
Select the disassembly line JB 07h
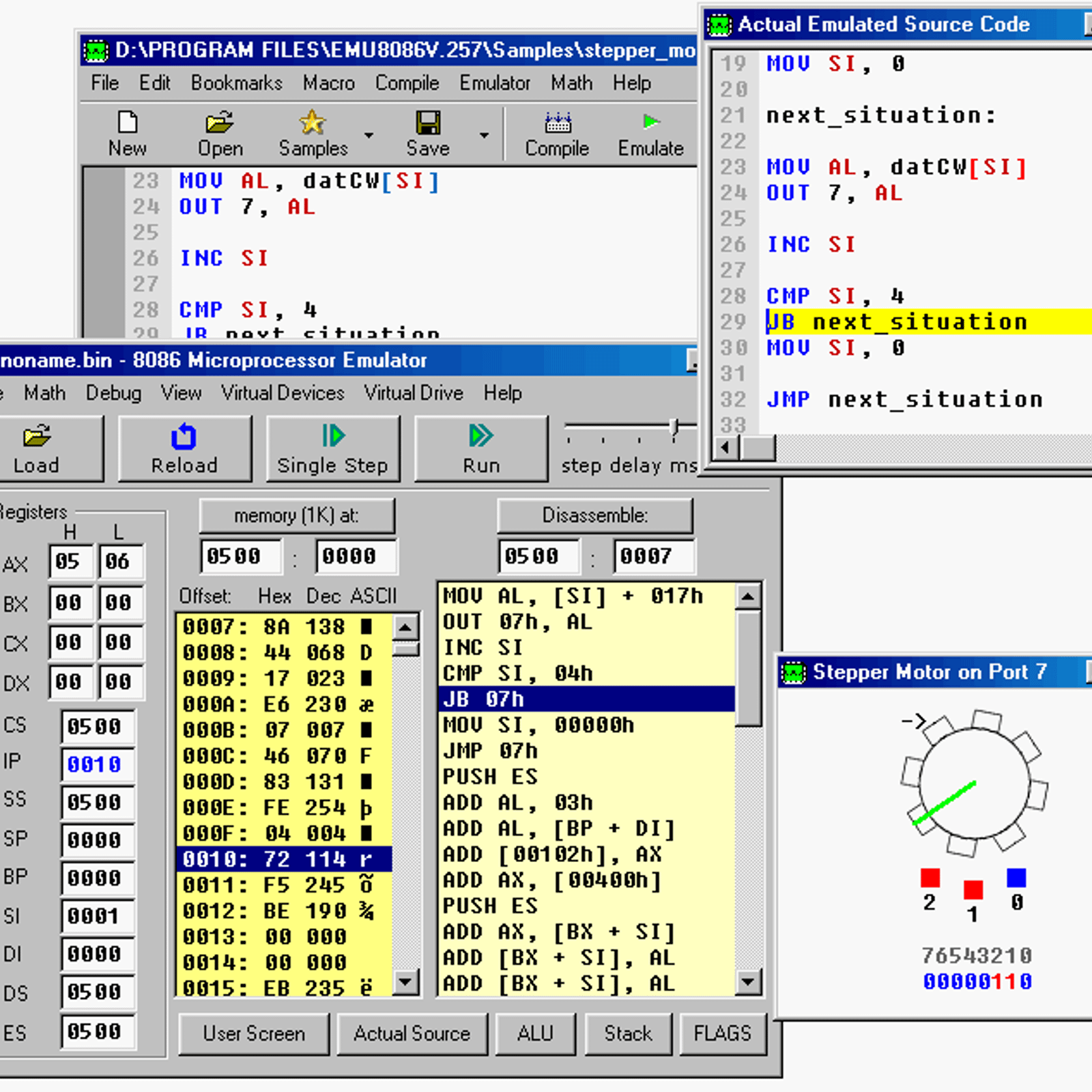point(587,700)
